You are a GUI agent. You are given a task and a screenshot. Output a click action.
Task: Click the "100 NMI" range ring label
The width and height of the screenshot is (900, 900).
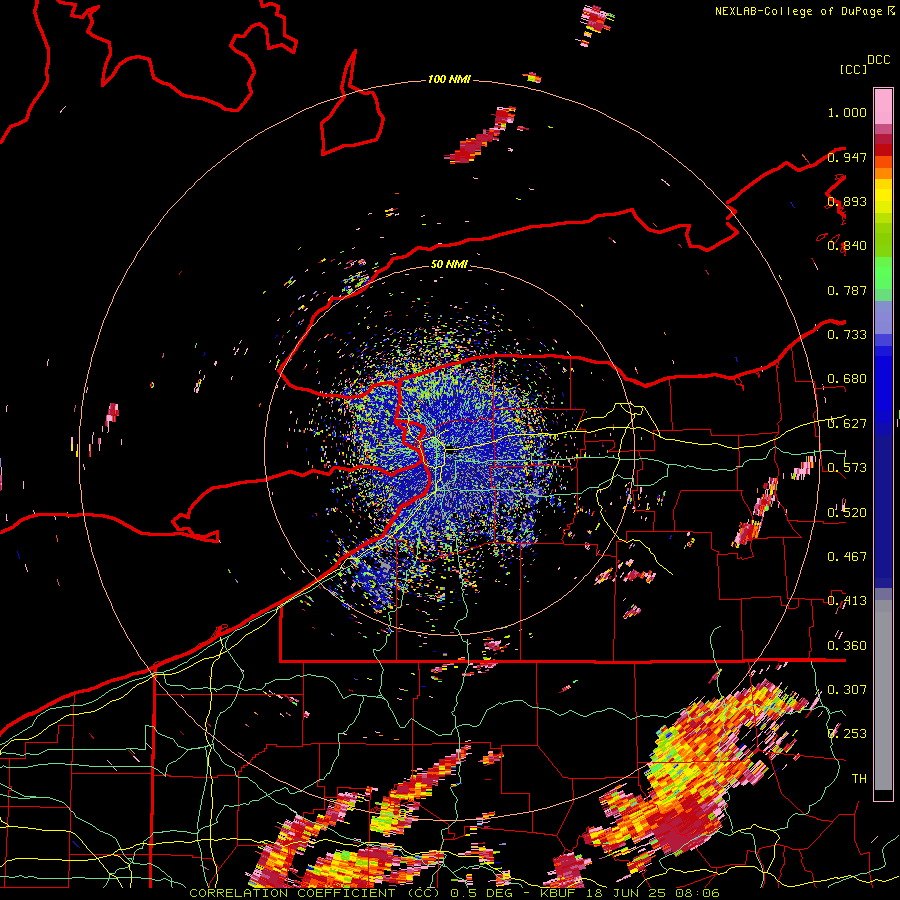[x=449, y=79]
